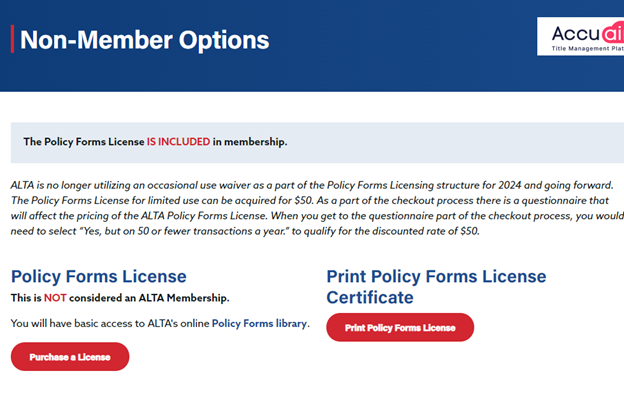Click the Purchase a License button
The image size is (624, 399).
coord(70,357)
